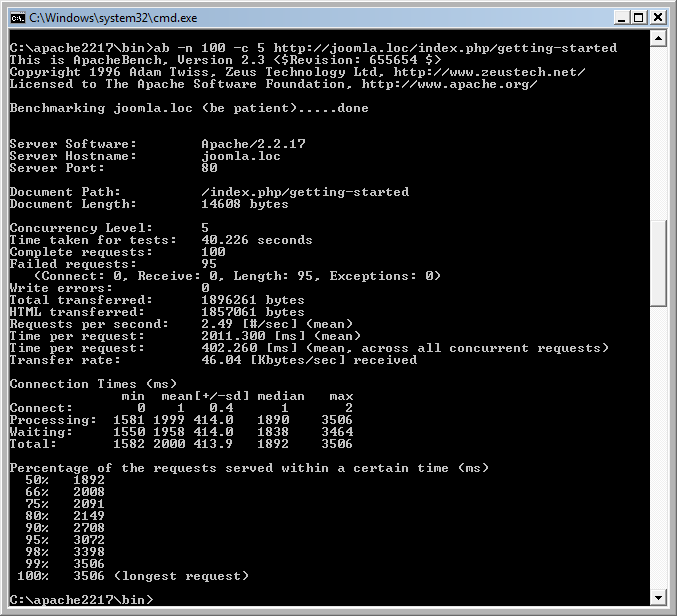Maximize the command prompt window
Image resolution: width=677 pixels, height=616 pixels.
click(x=637, y=17)
